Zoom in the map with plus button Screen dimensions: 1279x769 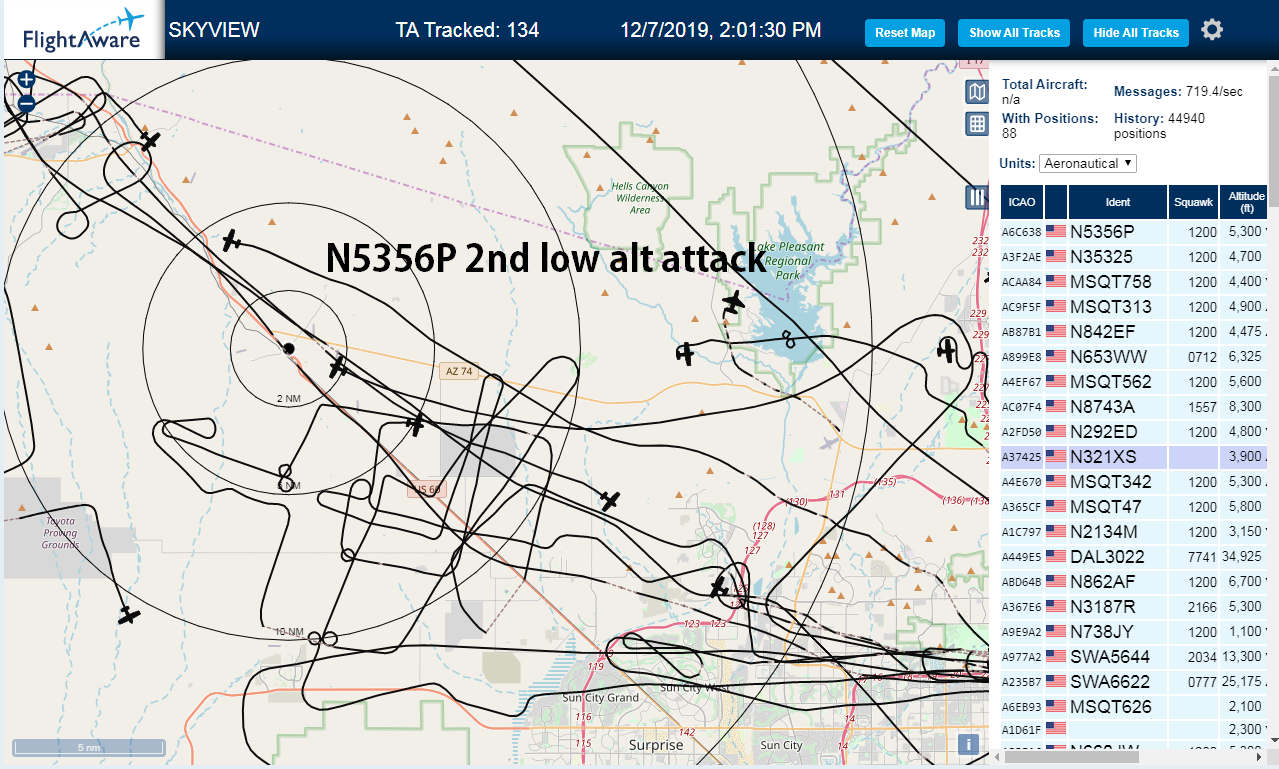pos(27,80)
